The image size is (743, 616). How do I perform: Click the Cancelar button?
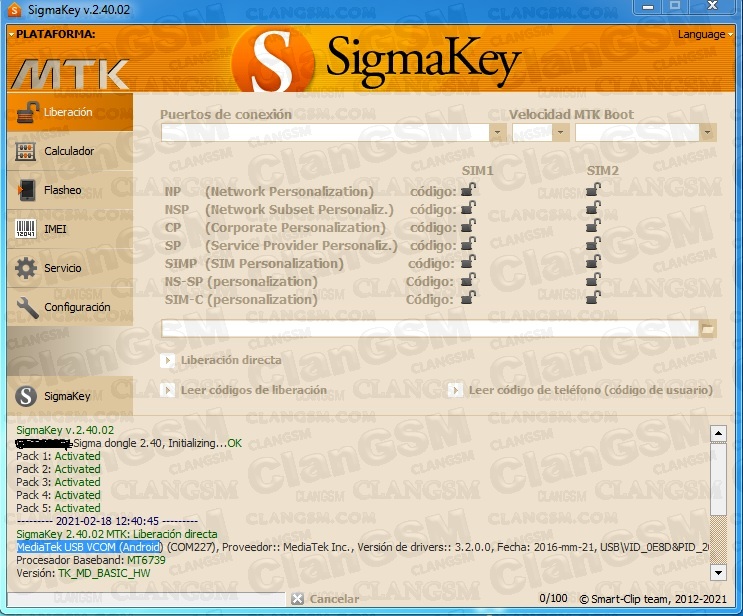click(x=326, y=599)
